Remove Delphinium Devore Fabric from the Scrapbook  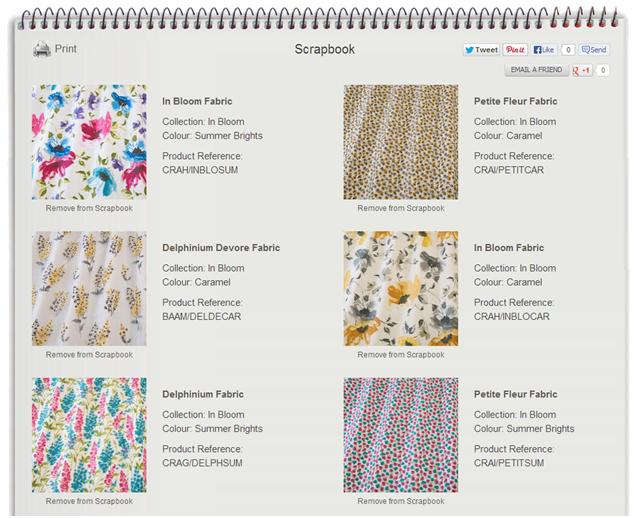tap(89, 355)
